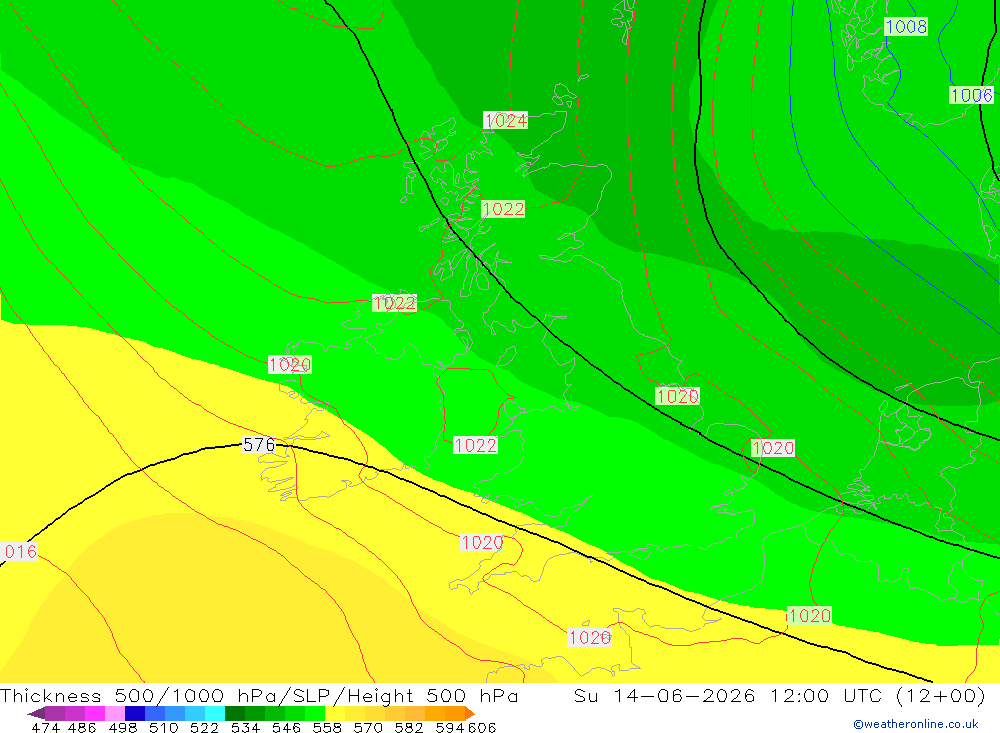Click the weatheronline.co.uk copyright link
The image size is (1000, 733).
915,724
